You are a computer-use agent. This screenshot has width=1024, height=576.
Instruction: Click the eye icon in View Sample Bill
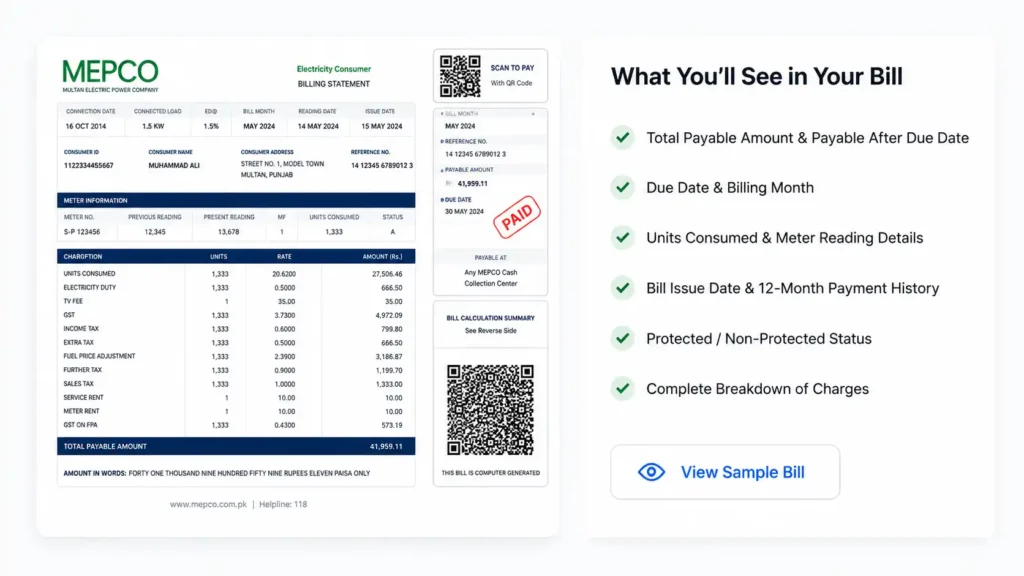(x=651, y=472)
